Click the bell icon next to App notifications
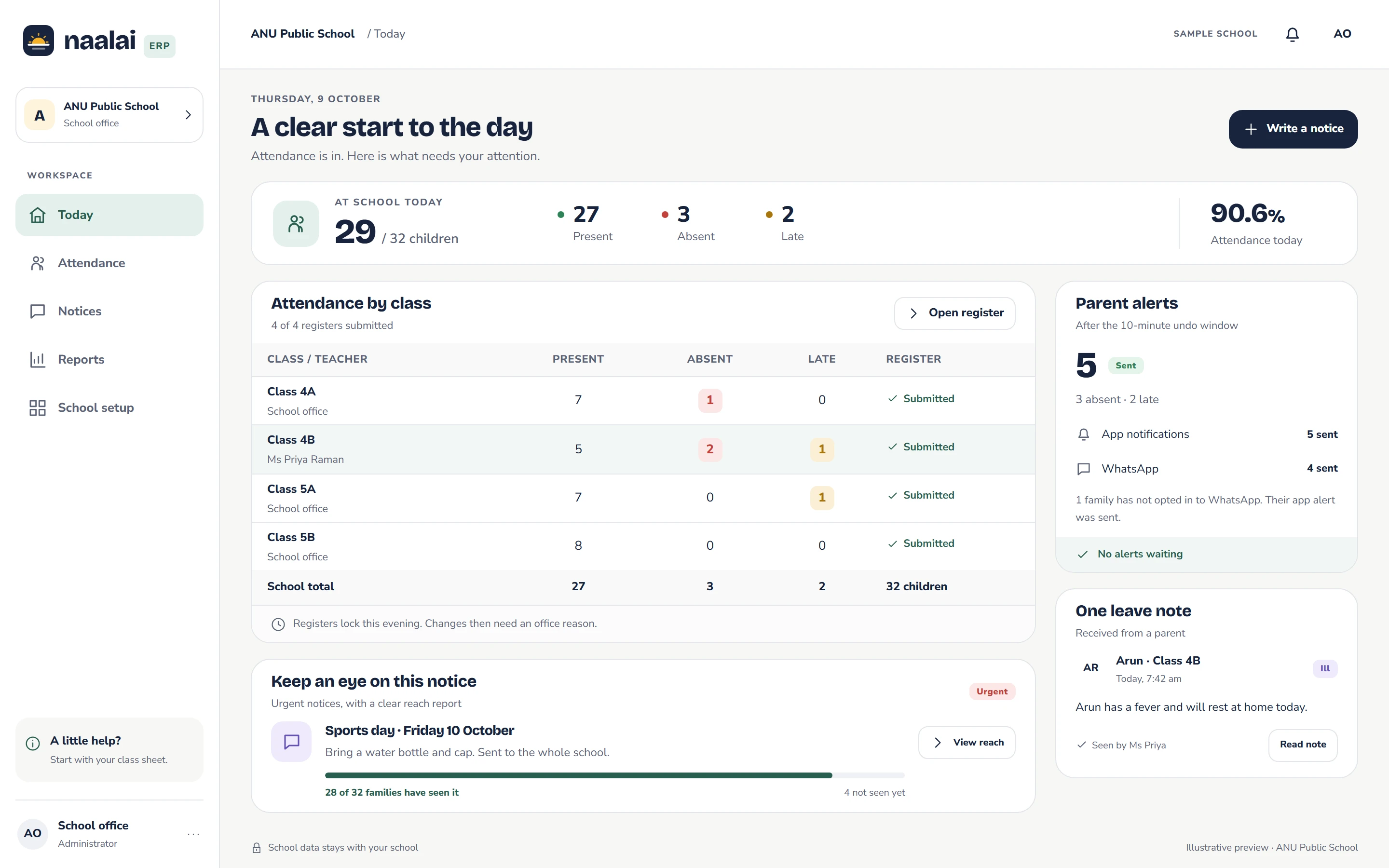The image size is (1389, 868). [x=1084, y=434]
